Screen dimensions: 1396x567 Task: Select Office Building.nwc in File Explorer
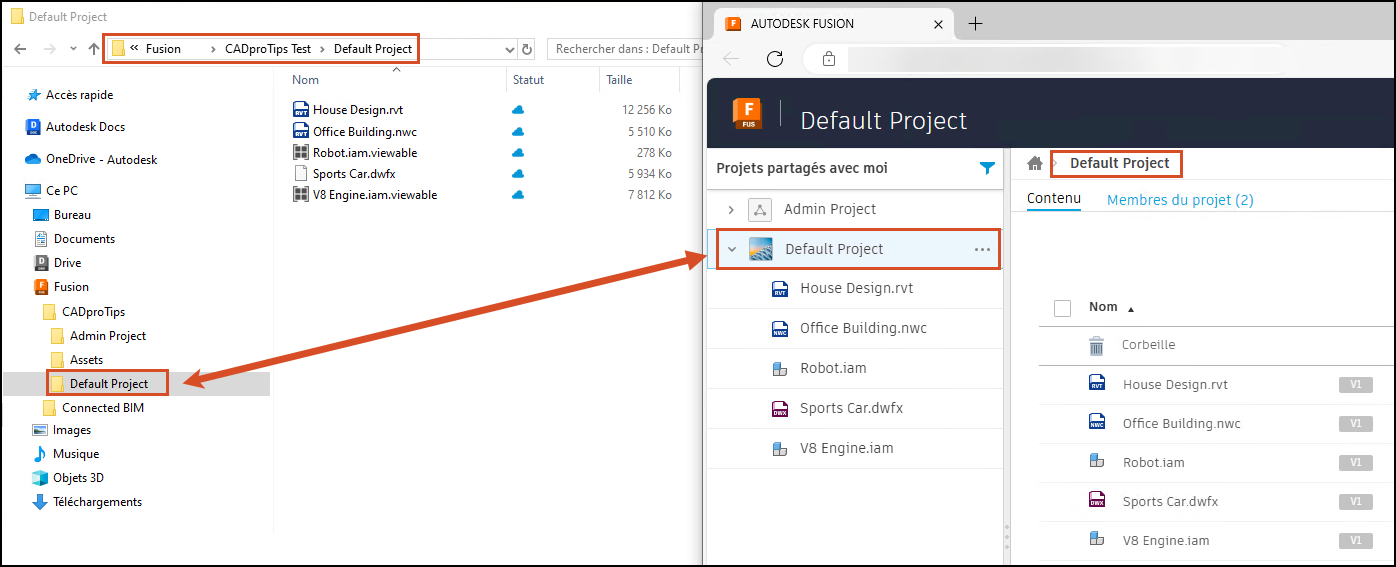pyautogui.click(x=365, y=131)
